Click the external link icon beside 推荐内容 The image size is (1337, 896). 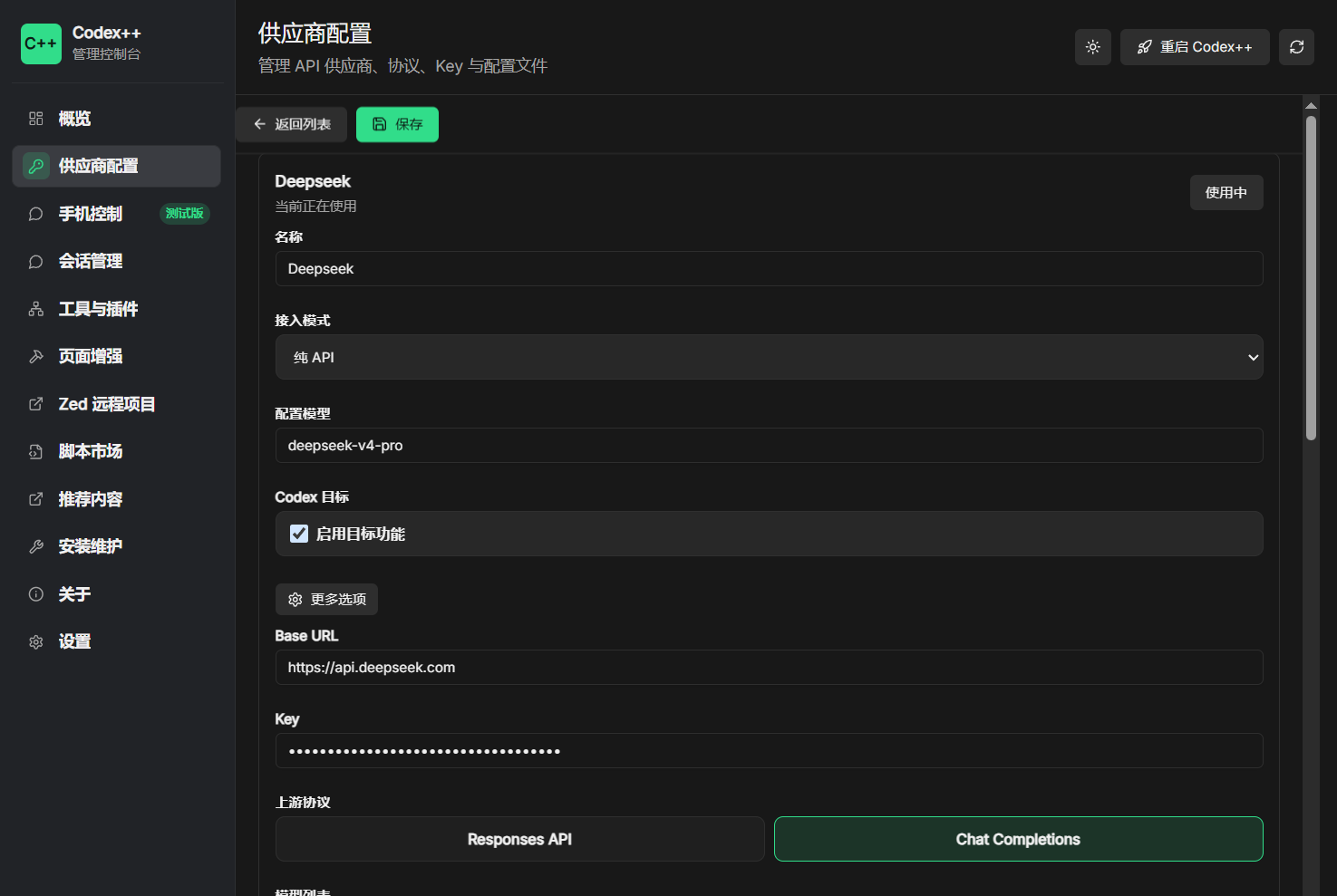click(x=36, y=499)
